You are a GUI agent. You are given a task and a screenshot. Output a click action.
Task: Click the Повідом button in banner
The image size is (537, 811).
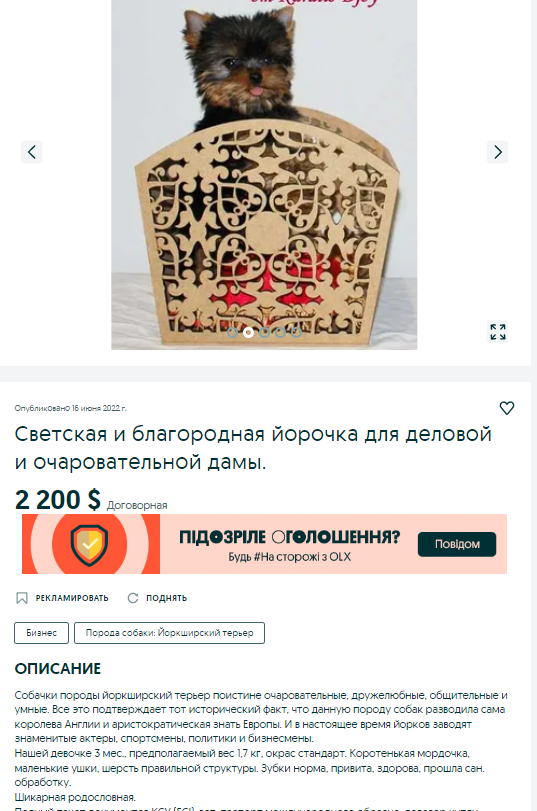coord(457,544)
